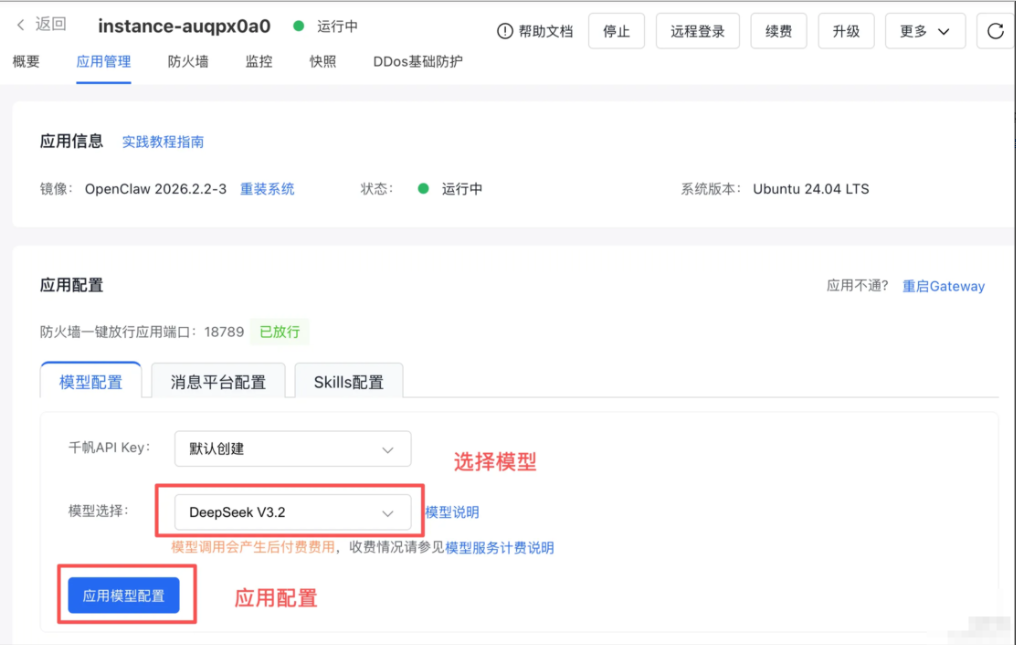Open the 实践教程指南 link
Image resolution: width=1016 pixels, height=645 pixels.
click(163, 142)
